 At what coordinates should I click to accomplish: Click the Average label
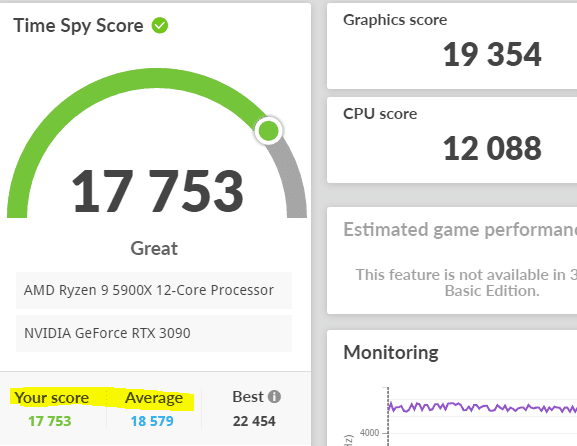click(154, 398)
